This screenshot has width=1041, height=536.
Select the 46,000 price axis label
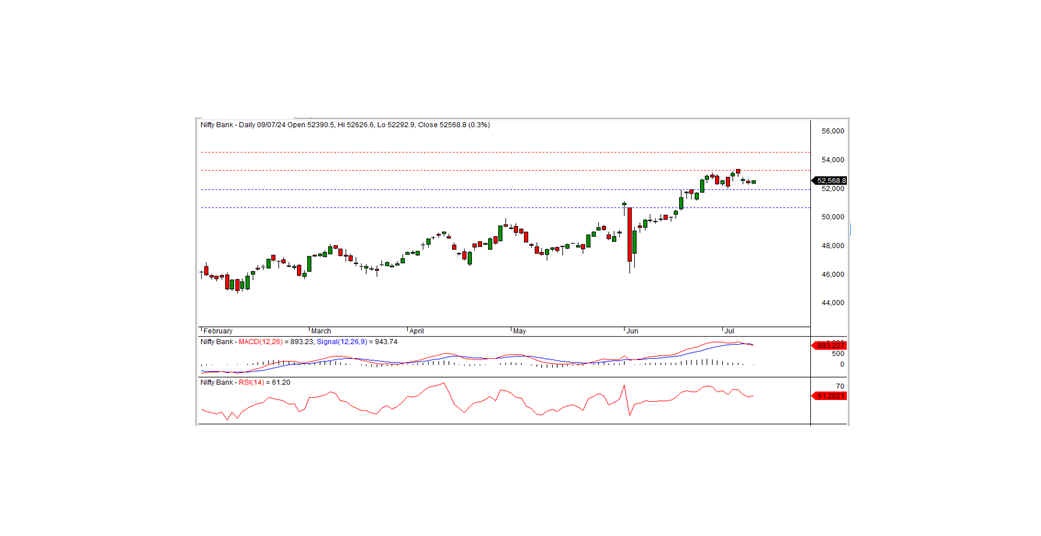832,274
